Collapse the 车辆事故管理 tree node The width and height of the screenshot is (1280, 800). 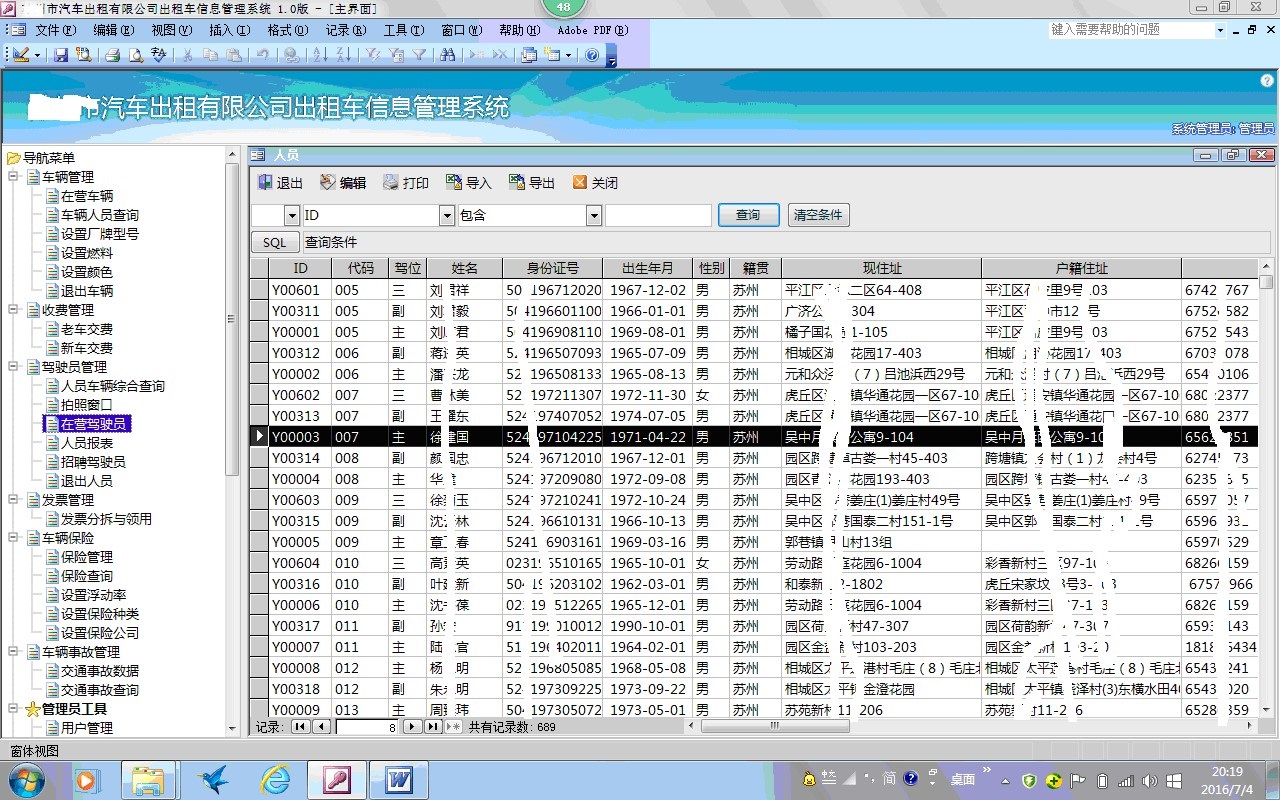[14, 652]
